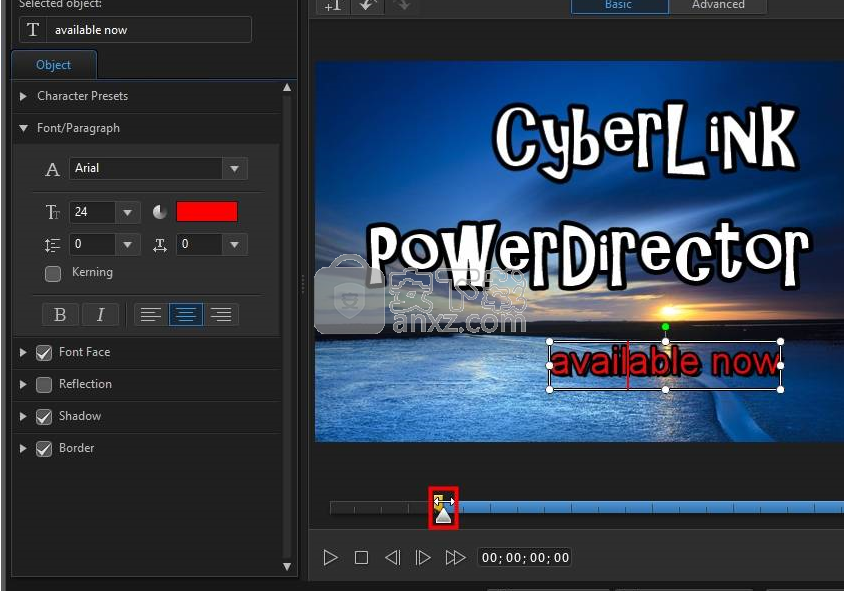The width and height of the screenshot is (844, 591).
Task: Click the timeline playhead marker
Action: coord(443,515)
